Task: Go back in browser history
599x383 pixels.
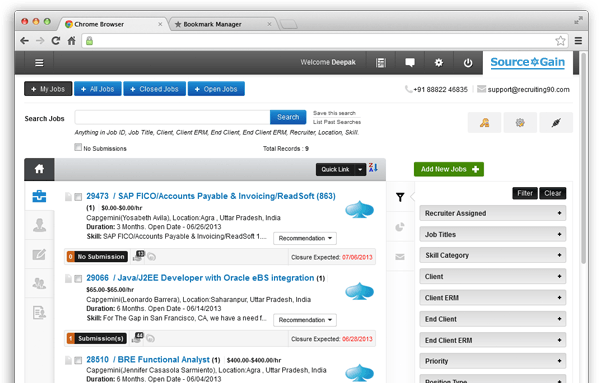Action: coord(24,40)
